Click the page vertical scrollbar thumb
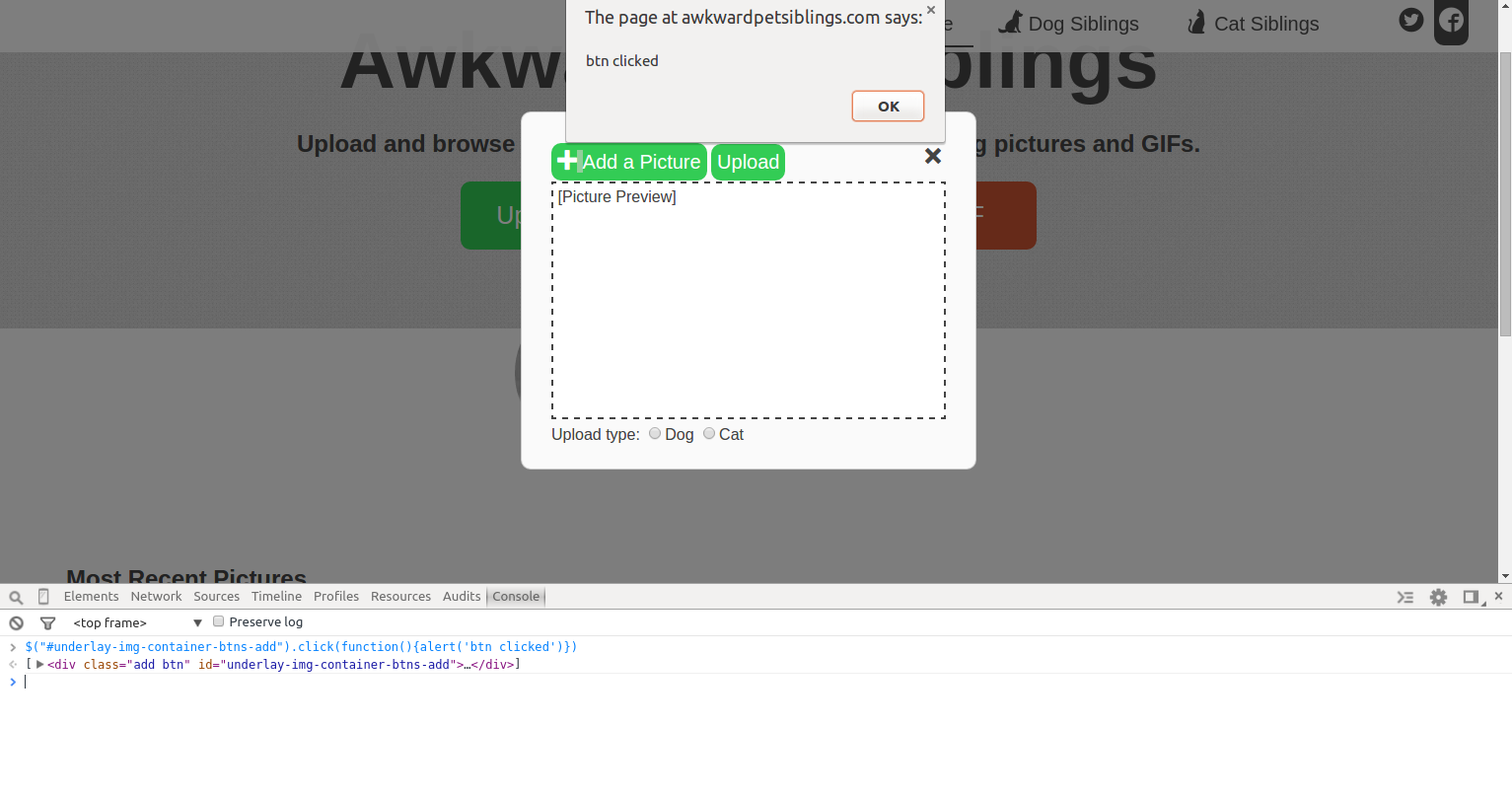The image size is (1512, 799). coord(1504,192)
